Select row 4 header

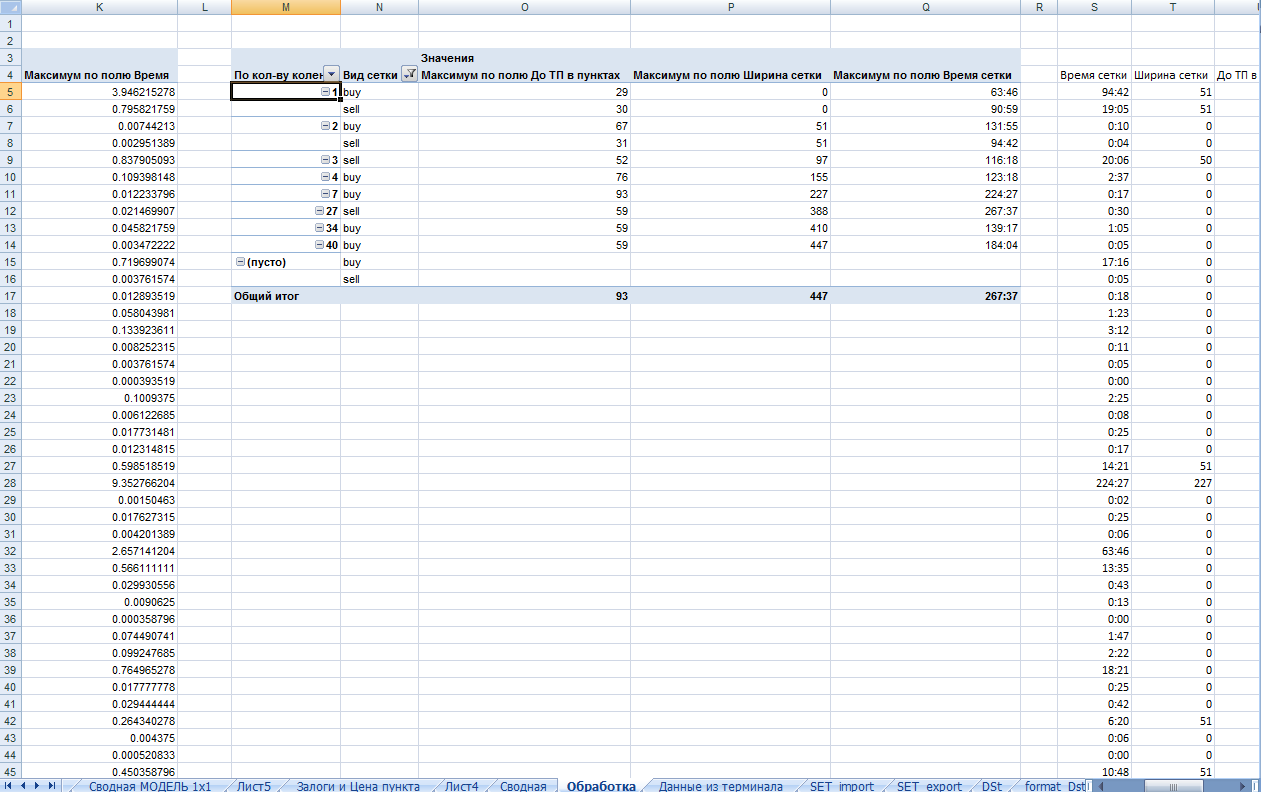click(10, 75)
